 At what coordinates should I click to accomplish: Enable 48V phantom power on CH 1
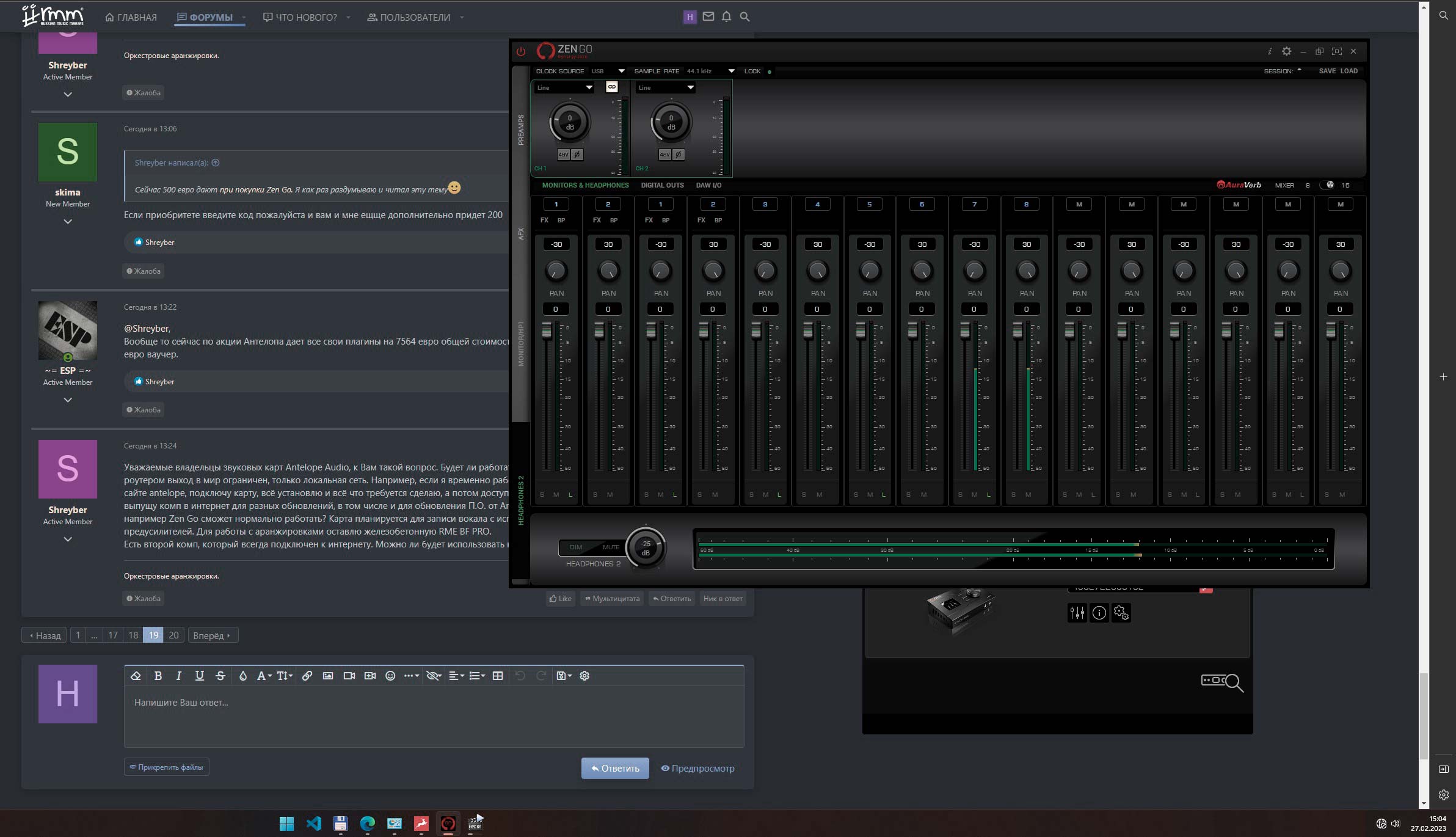563,155
